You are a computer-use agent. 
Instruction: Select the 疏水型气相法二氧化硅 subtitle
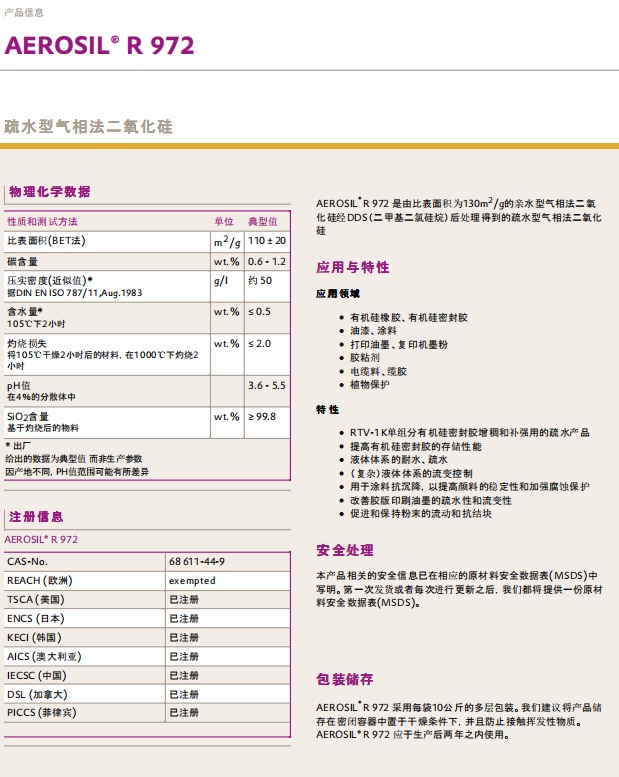pyautogui.click(x=89, y=127)
